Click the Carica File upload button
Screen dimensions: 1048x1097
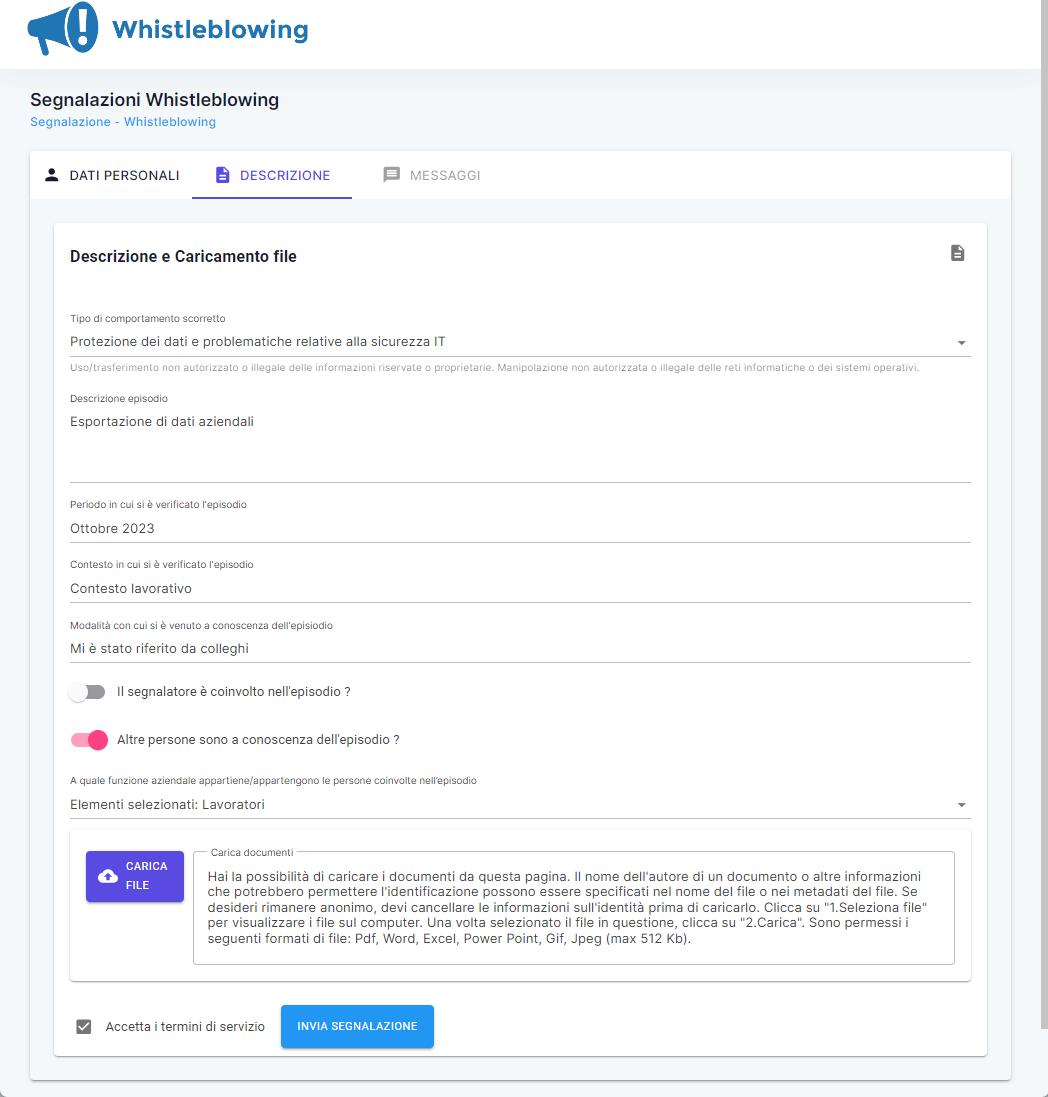135,876
